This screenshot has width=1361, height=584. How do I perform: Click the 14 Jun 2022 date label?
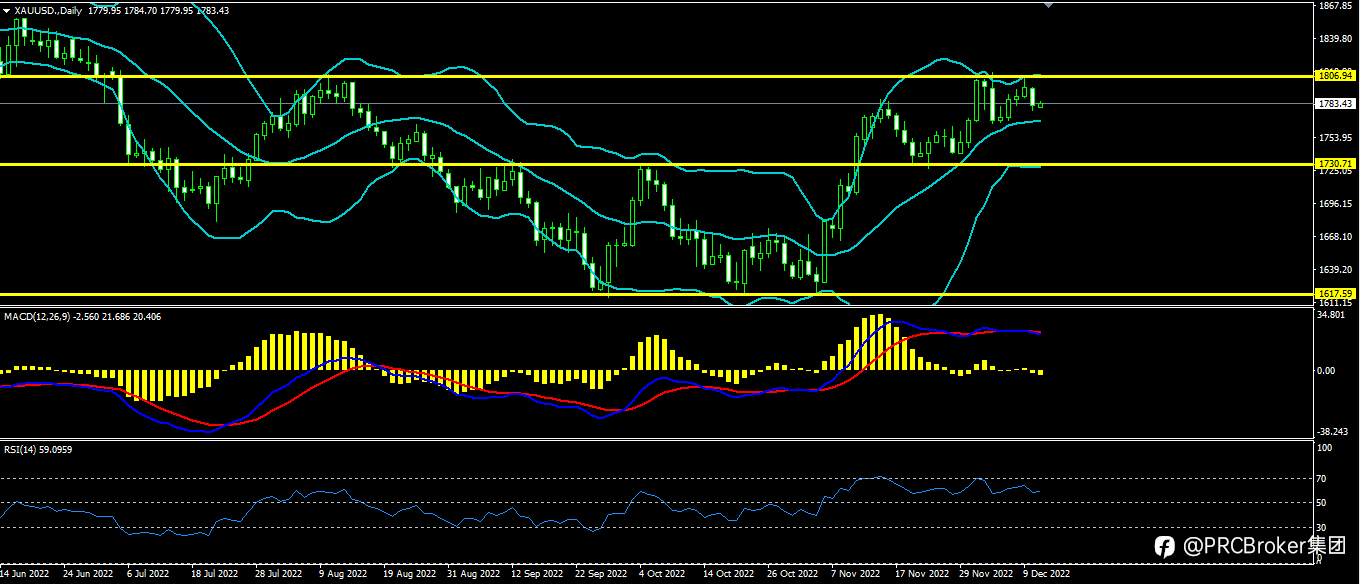click(x=24, y=575)
